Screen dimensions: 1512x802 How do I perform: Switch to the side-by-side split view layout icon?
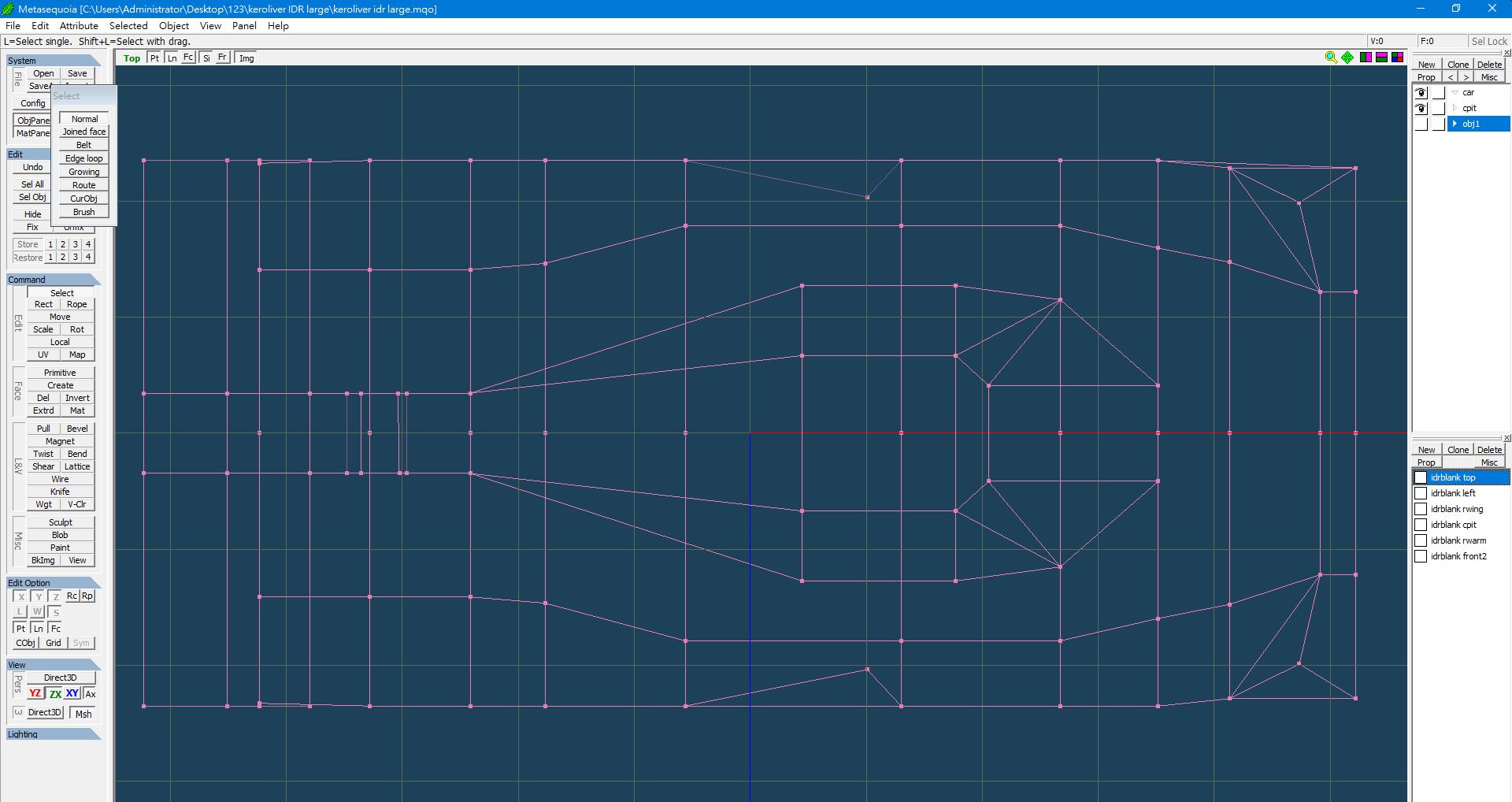click(x=1366, y=58)
